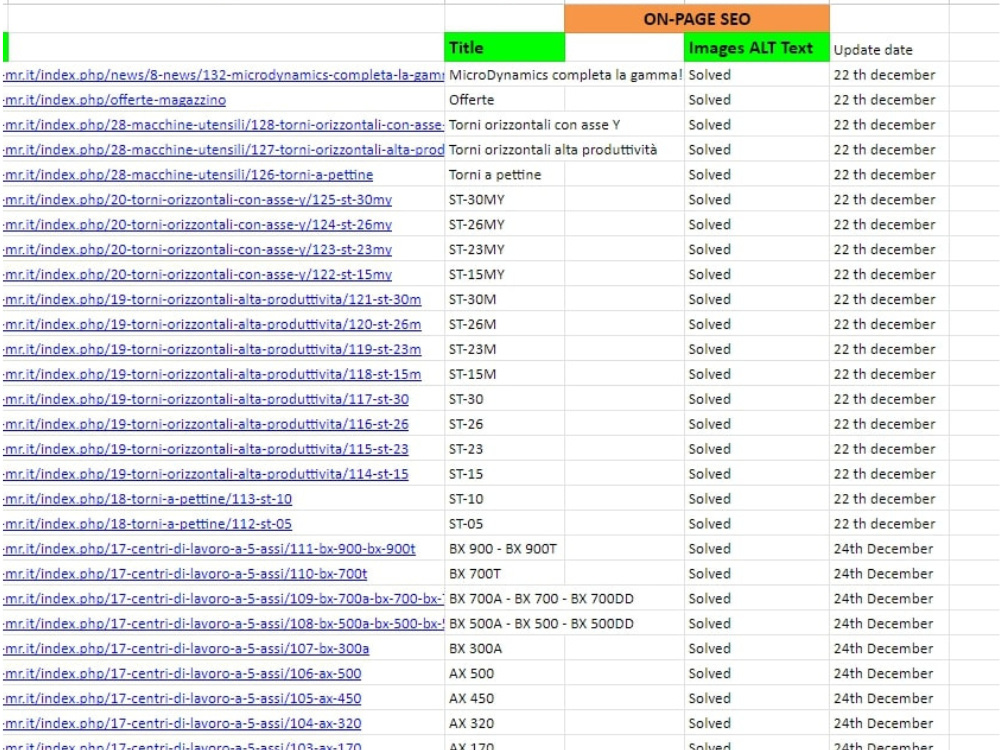Viewport: 1000px width, 750px height.
Task: Select the 'ST-26' title cell
Action: click(x=504, y=424)
